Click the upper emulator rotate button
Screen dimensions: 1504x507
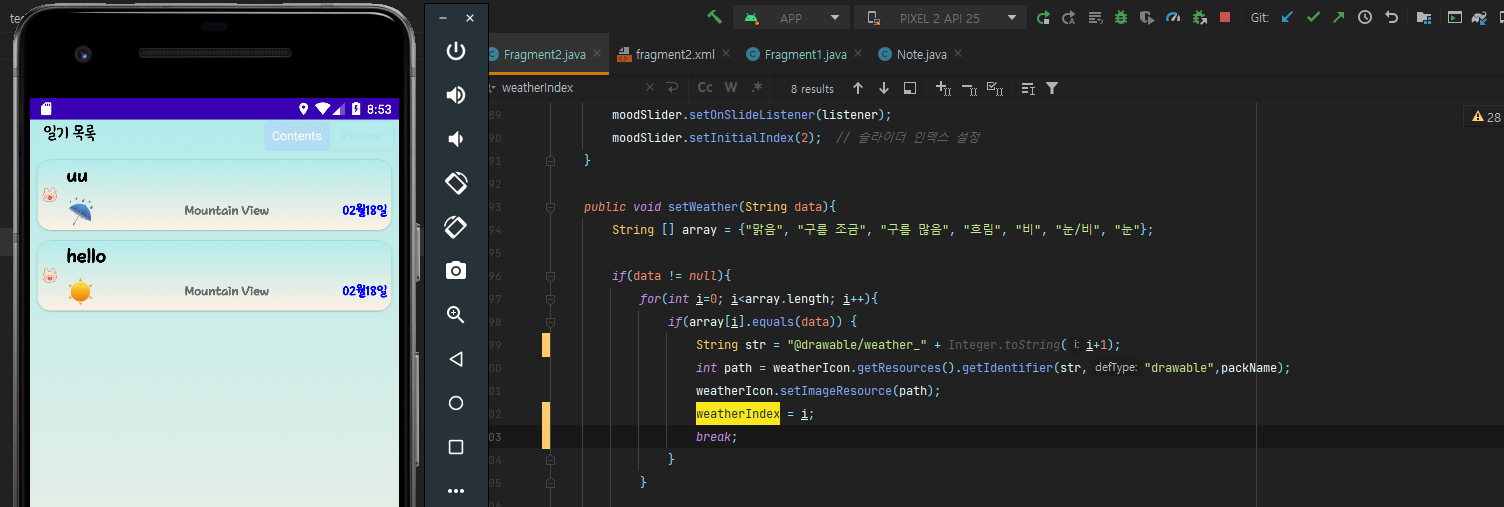tap(456, 183)
